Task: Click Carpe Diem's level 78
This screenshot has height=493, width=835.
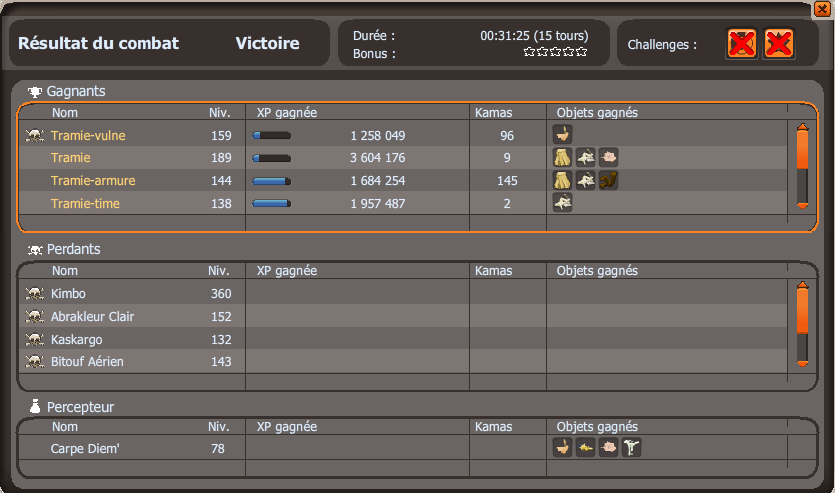Action: [x=217, y=449]
